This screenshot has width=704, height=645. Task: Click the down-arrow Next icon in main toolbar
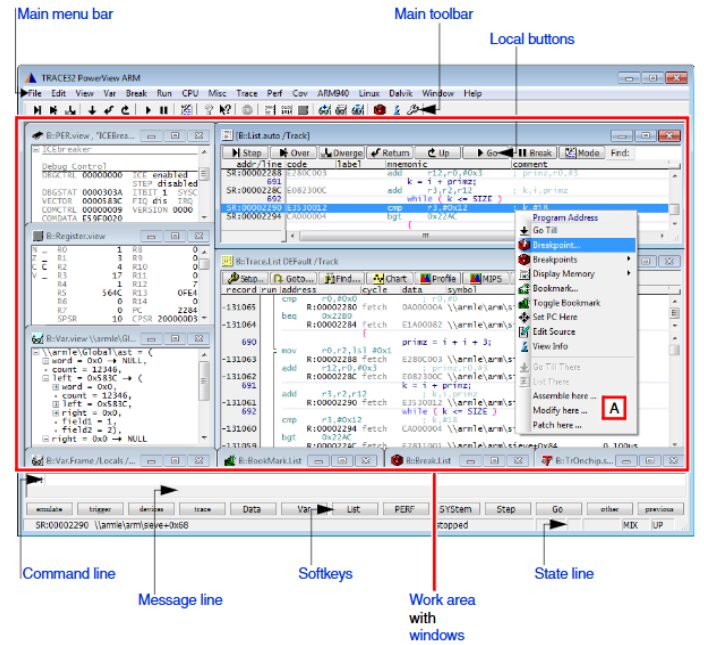[92, 110]
